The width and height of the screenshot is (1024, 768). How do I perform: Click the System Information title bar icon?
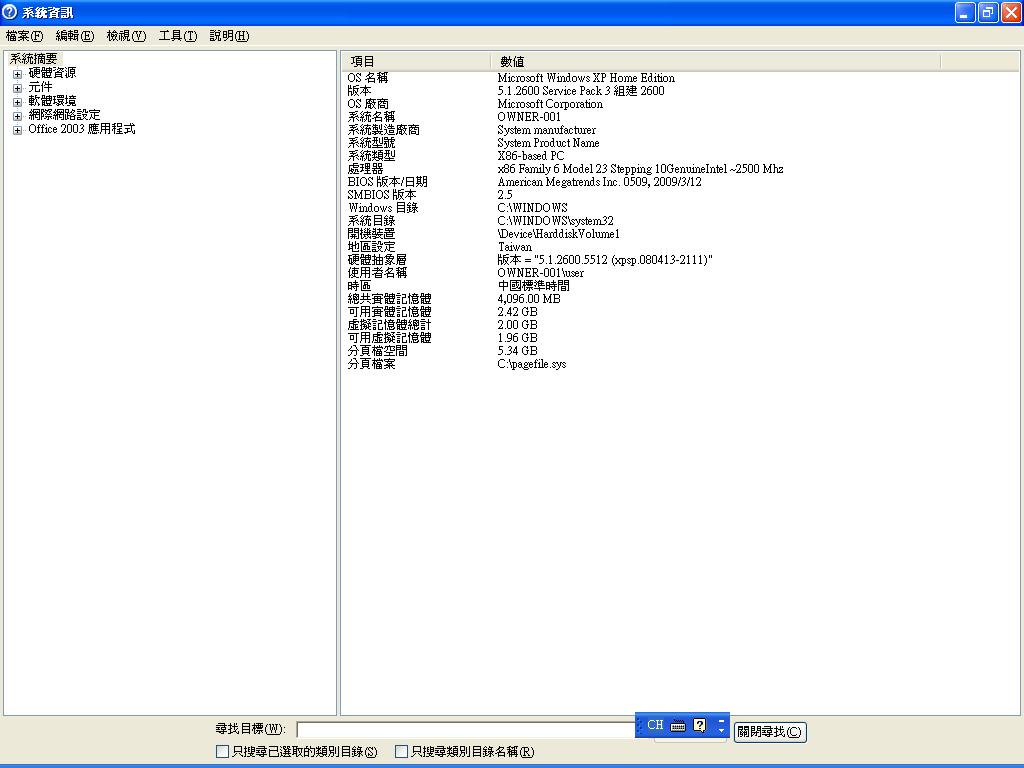9,12
